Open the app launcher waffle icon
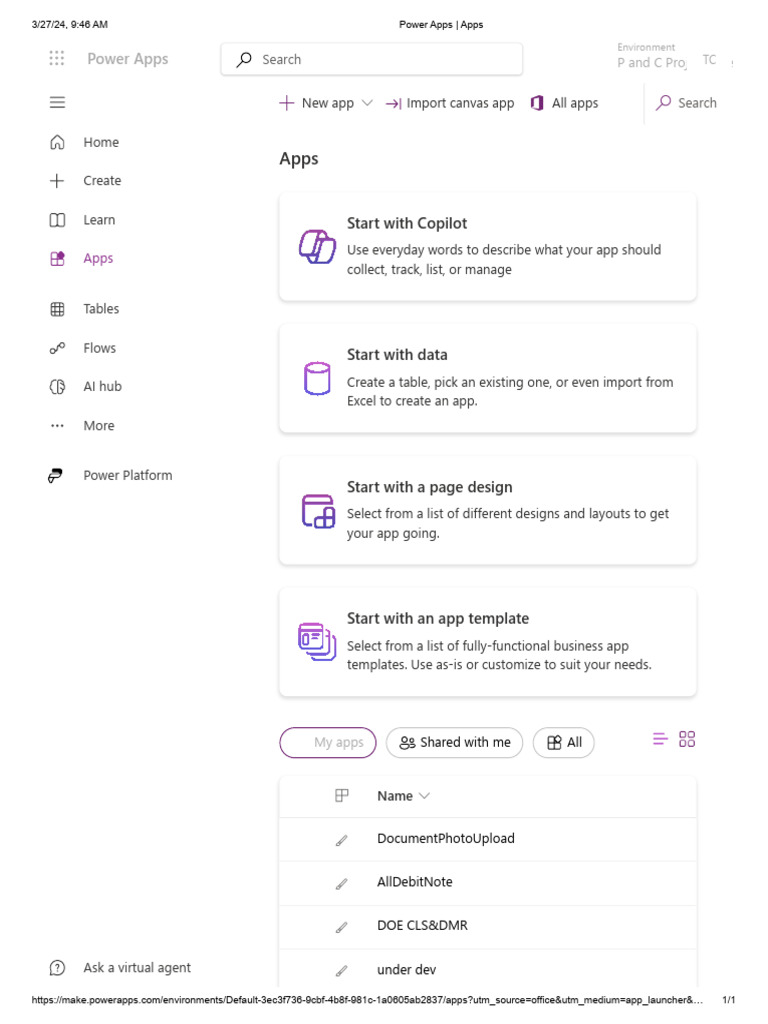Image resolution: width=768 pixels, height=1024 pixels. pos(57,59)
